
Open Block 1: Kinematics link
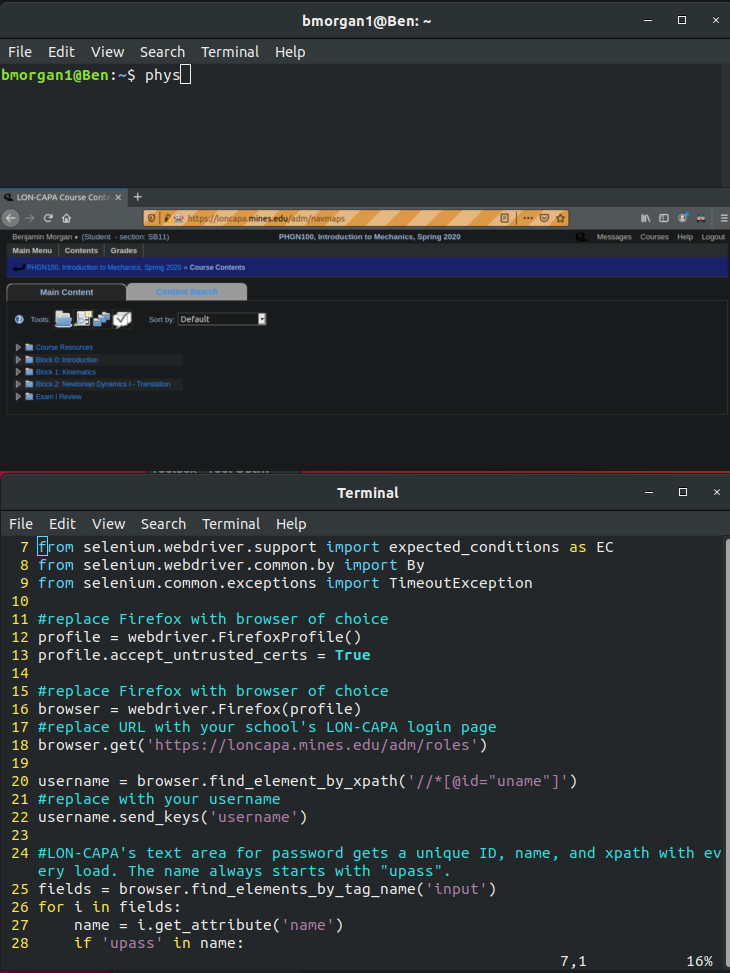(x=66, y=372)
